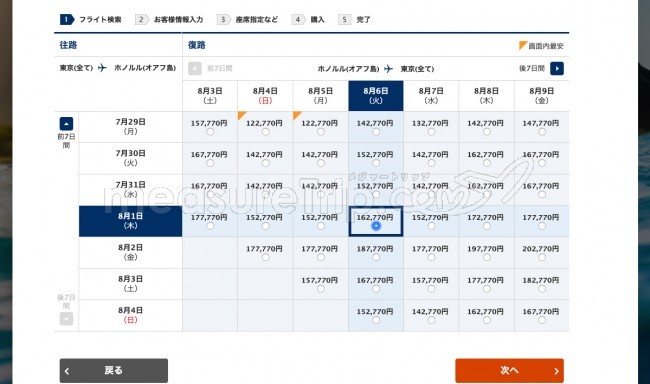650x384 pixels.
Task: Choose 177,770円 radio for 8月1日 and 8月3日
Action: point(210,226)
